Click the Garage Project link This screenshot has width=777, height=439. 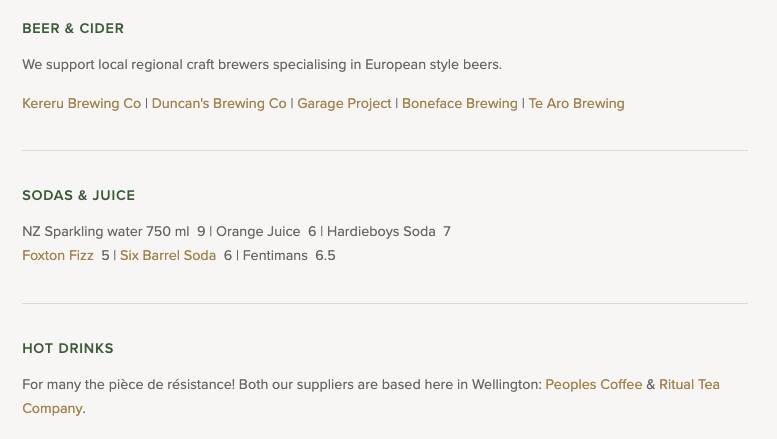[344, 103]
